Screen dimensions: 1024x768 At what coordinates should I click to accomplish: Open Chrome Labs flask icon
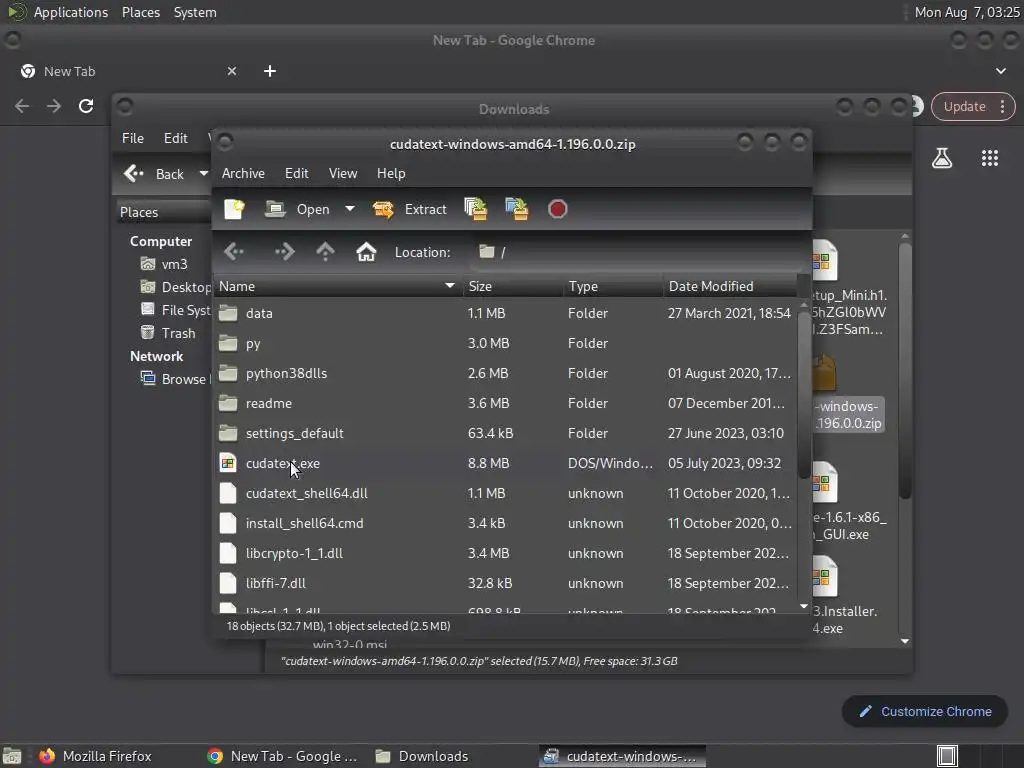(942, 158)
